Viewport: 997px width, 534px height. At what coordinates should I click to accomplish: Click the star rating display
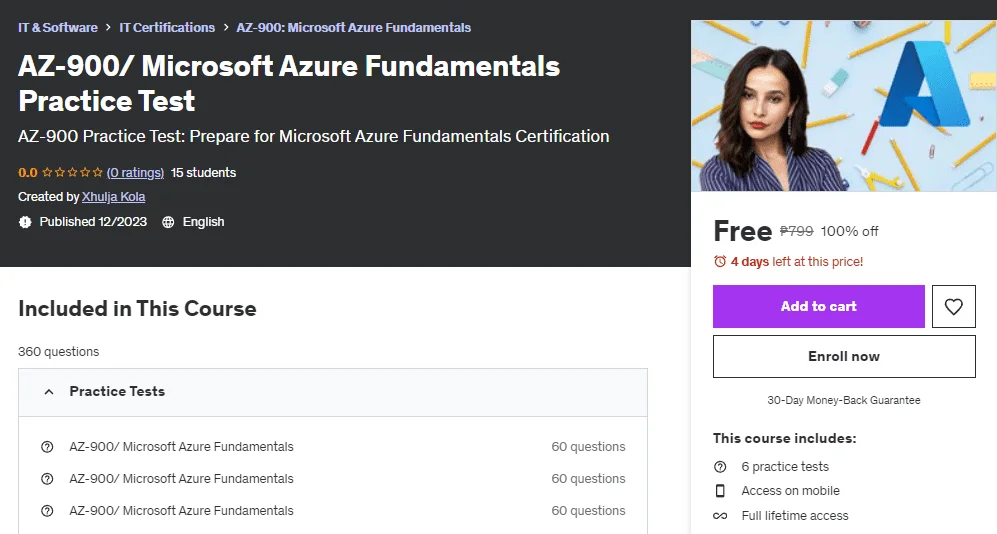pyautogui.click(x=72, y=172)
